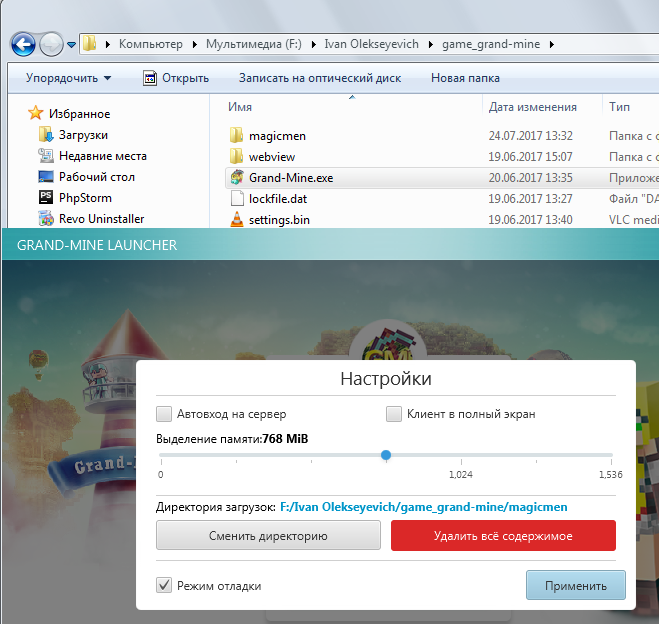The image size is (659, 624).
Task: Click the magicmen folder icon
Action: (236, 135)
